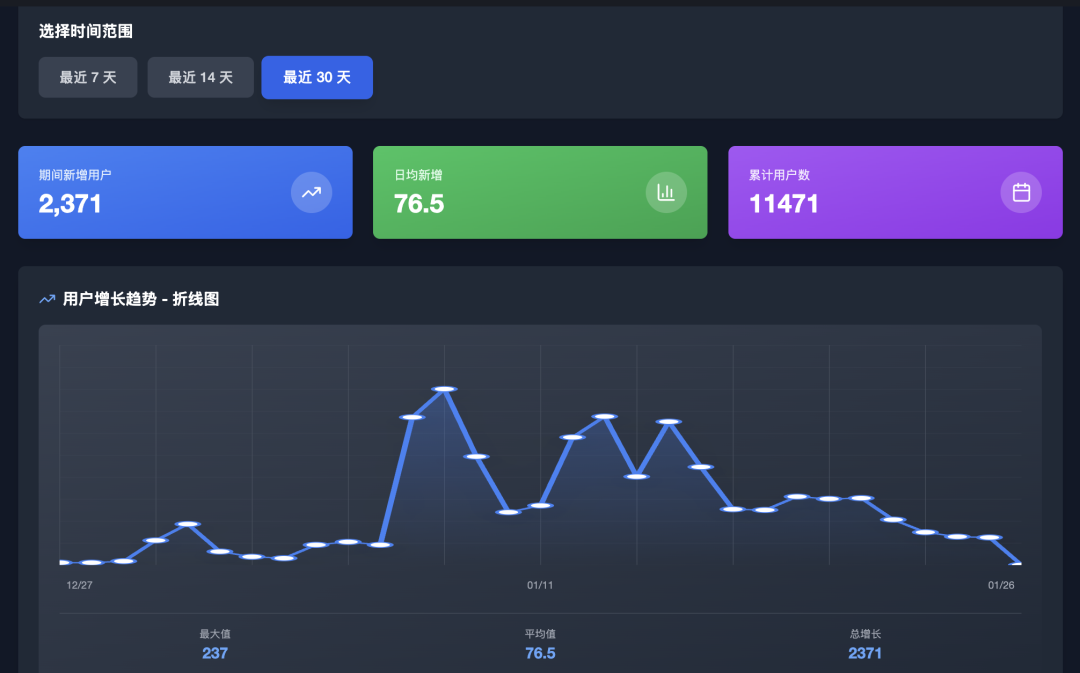Click the 总增长 2371 statistic
Image resolution: width=1080 pixels, height=673 pixels.
pos(865,653)
